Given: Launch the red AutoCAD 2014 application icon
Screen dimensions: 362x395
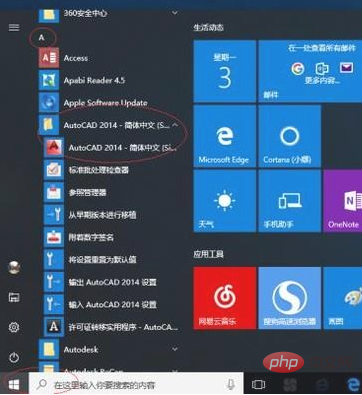Looking at the screenshot, I should [x=54, y=147].
